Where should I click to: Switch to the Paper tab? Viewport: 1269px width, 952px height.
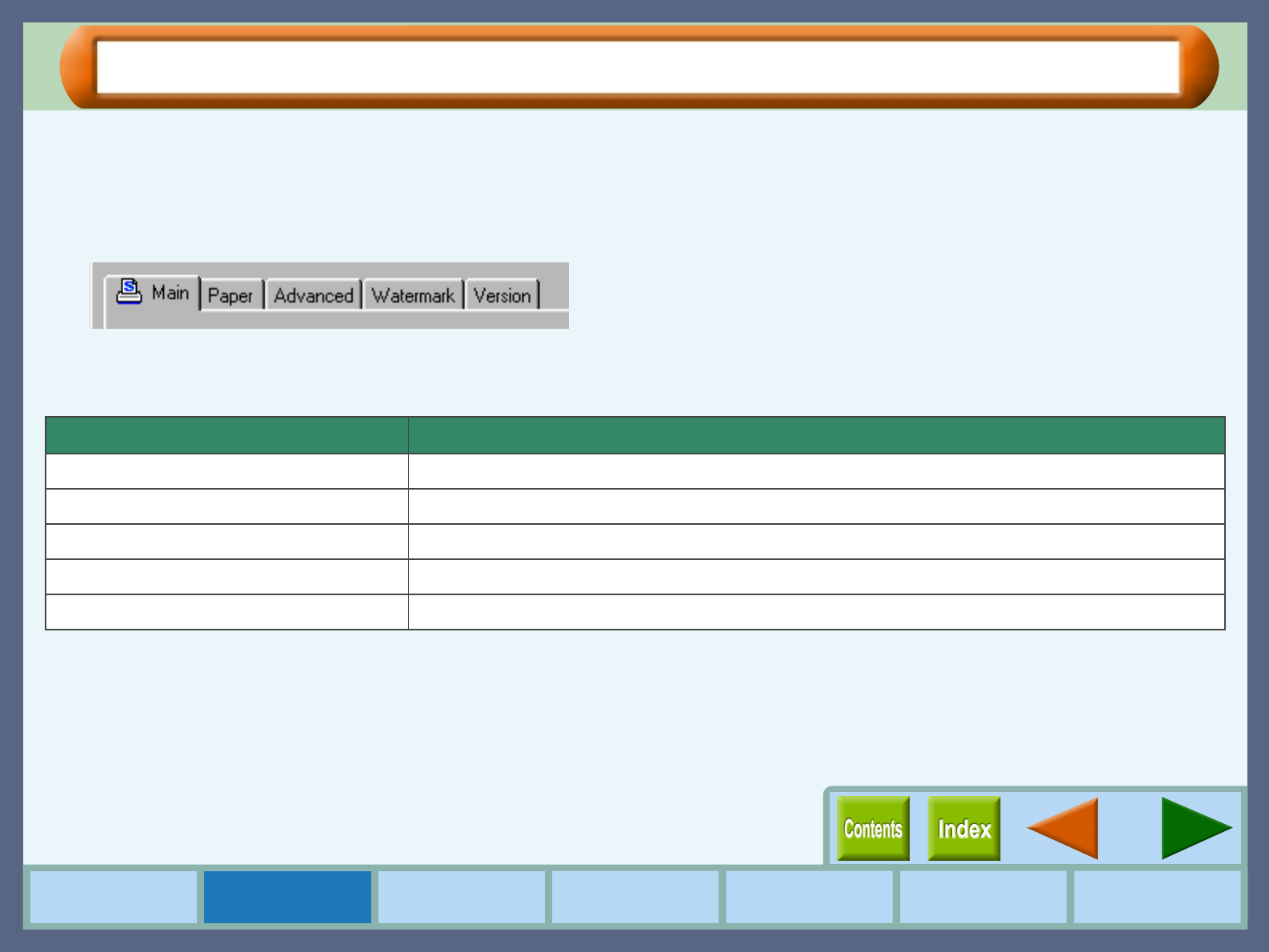tap(231, 295)
